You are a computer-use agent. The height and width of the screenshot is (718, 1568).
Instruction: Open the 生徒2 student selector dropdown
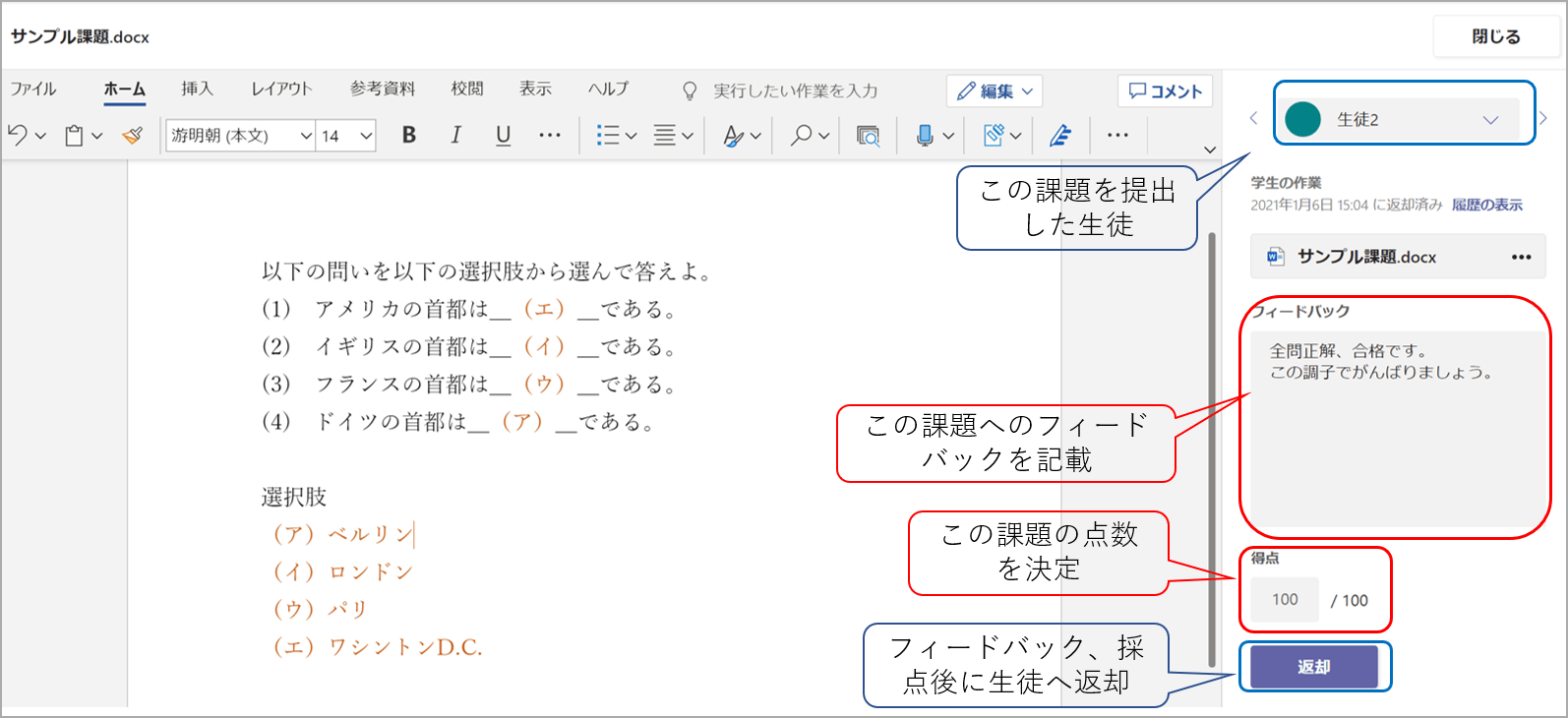pos(1403,119)
